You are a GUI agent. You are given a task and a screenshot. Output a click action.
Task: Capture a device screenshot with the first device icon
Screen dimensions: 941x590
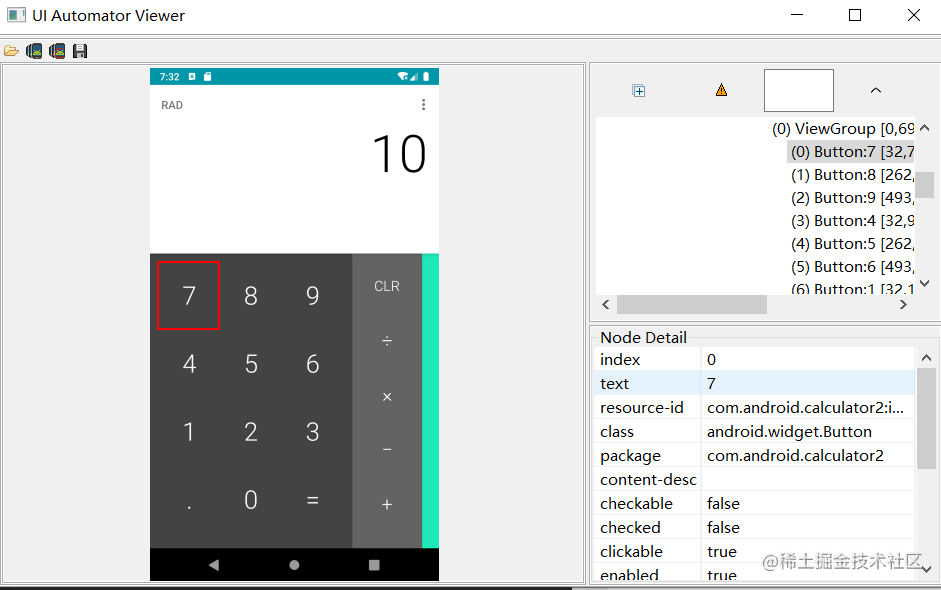34,51
